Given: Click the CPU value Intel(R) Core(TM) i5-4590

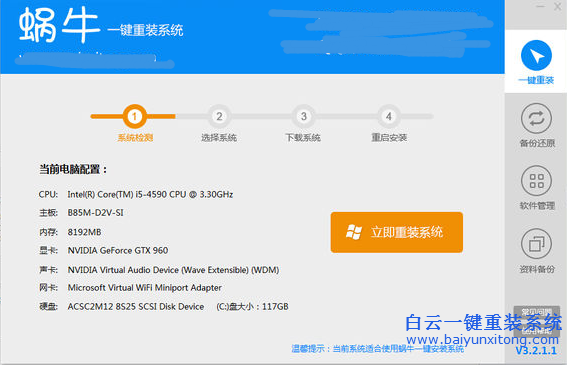Looking at the screenshot, I should [x=150, y=194].
